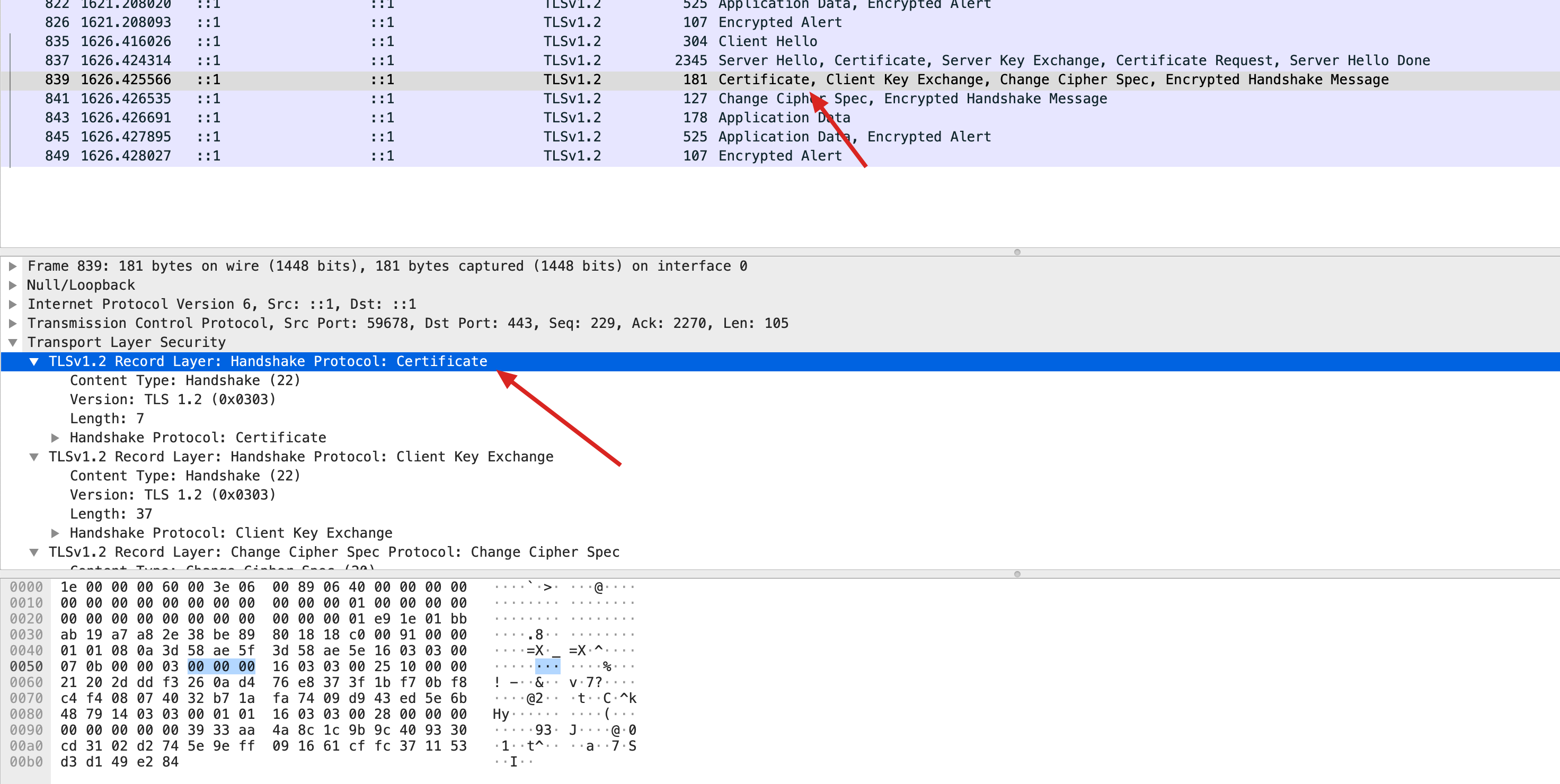Click the highlighted 00 00 00 hex bytes

pos(221,666)
